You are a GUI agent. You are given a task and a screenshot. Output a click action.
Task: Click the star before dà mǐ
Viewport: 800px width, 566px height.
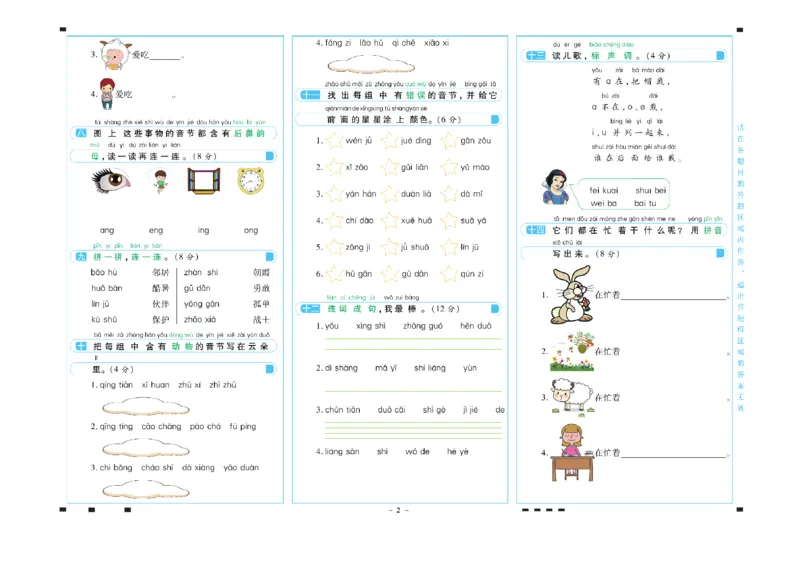(x=449, y=193)
